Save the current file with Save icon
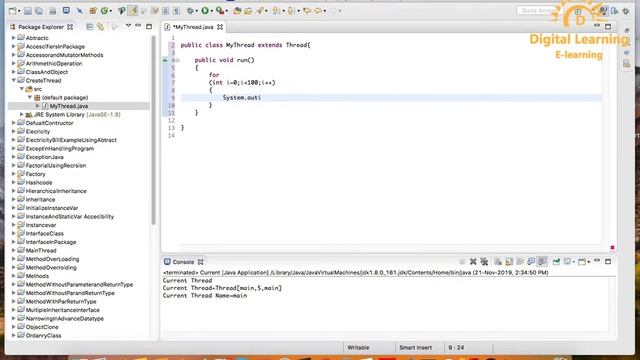This screenshot has height=360, width=640. [28, 11]
